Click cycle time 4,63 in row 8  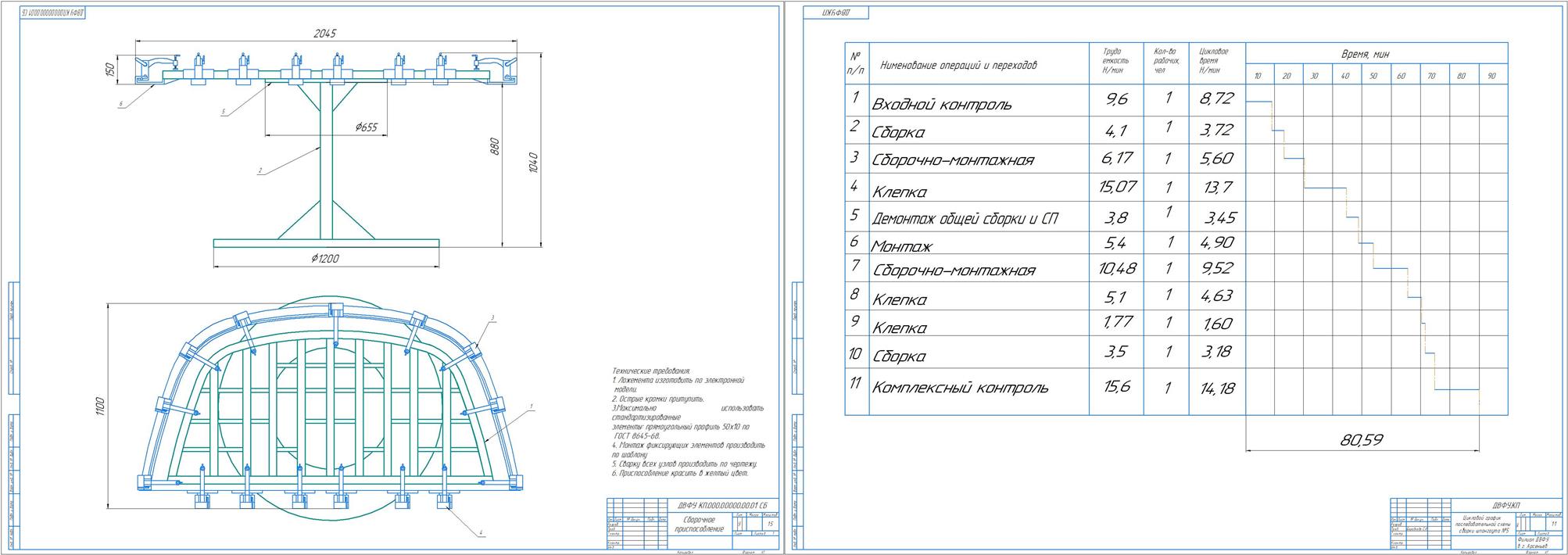pyautogui.click(x=1216, y=296)
